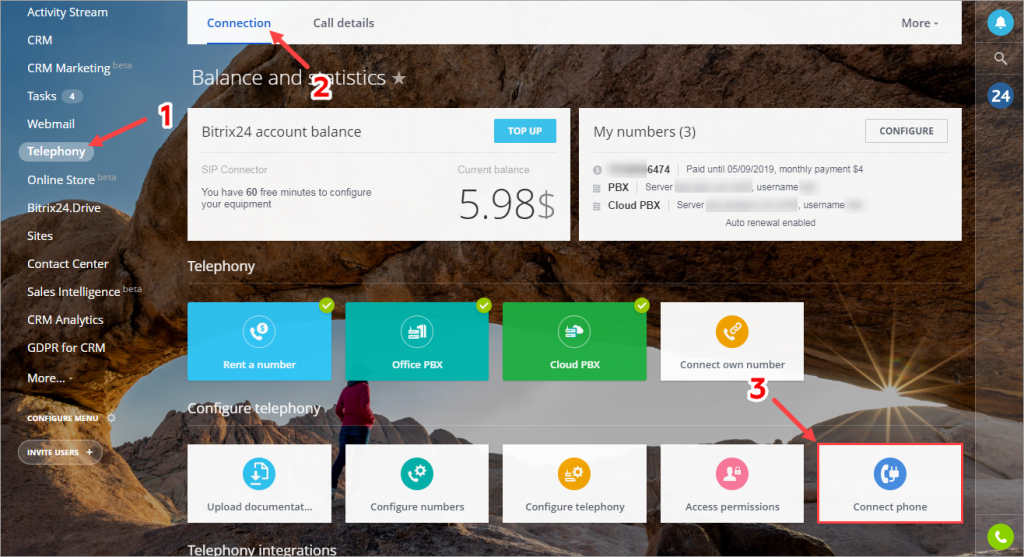Viewport: 1024px width, 557px height.
Task: Open the green phone dialer icon
Action: pyautogui.click(x=1000, y=537)
